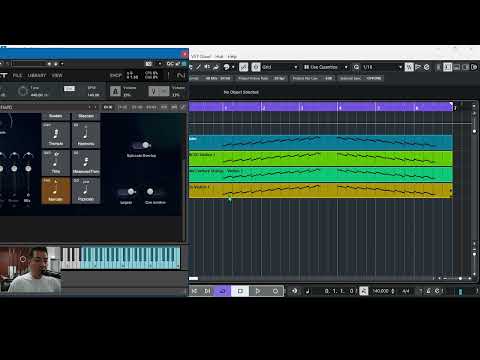Open the Kontakt FILE menu
480x360 pixels.
point(17,75)
